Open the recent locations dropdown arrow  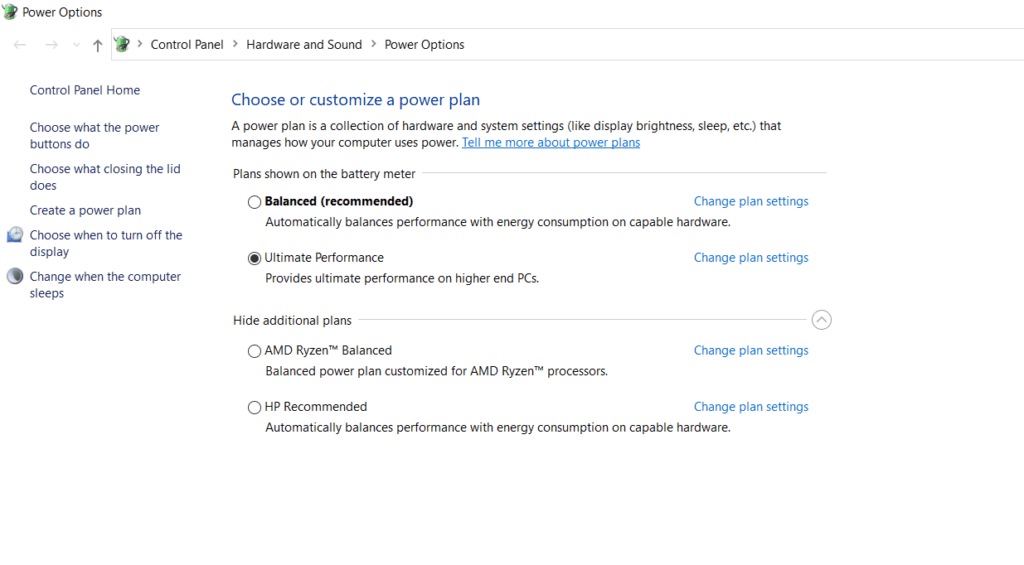point(76,45)
